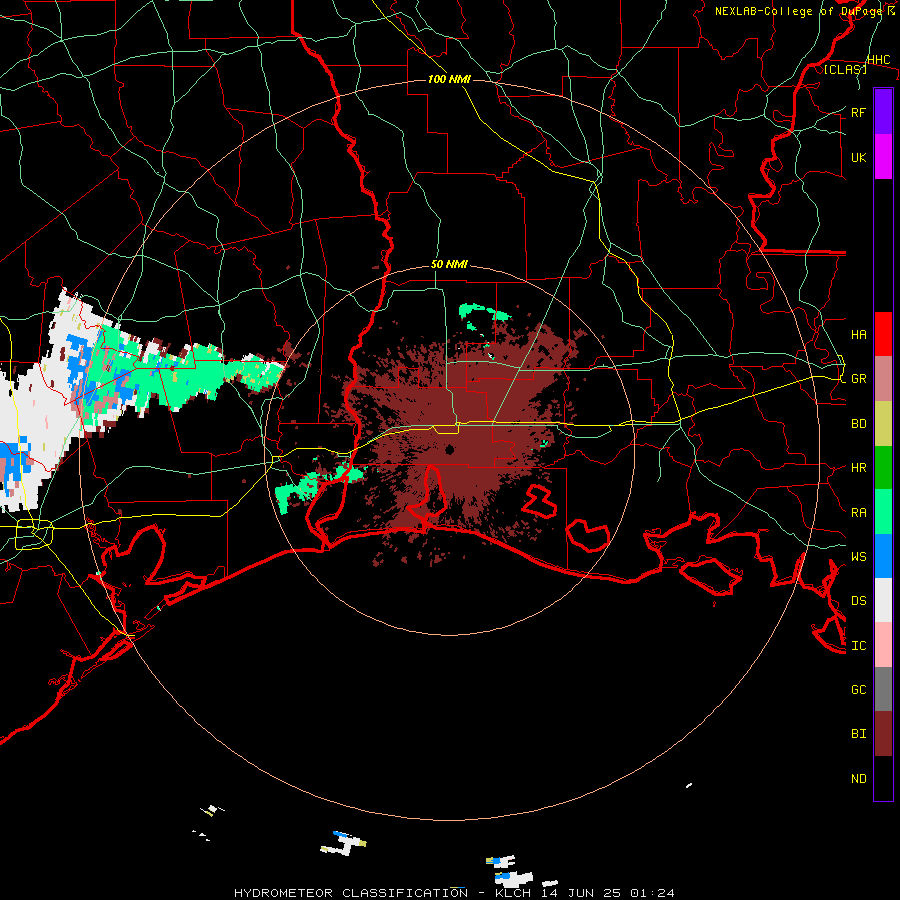The image size is (900, 900).
Task: Click the HR legend label
Action: [x=858, y=468]
